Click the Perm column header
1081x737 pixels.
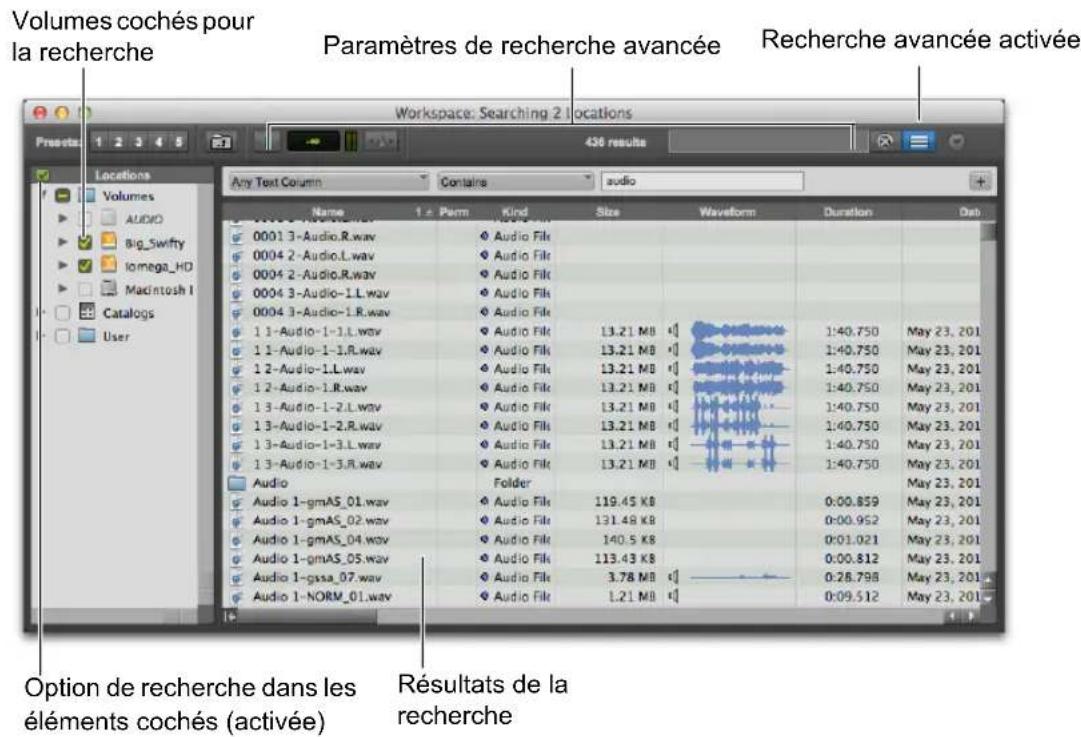click(454, 212)
